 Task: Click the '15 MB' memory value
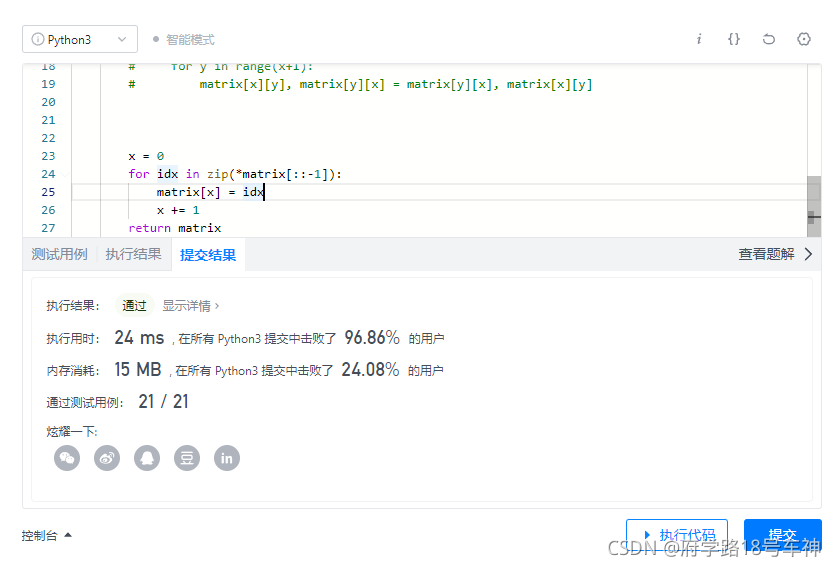tap(138, 370)
